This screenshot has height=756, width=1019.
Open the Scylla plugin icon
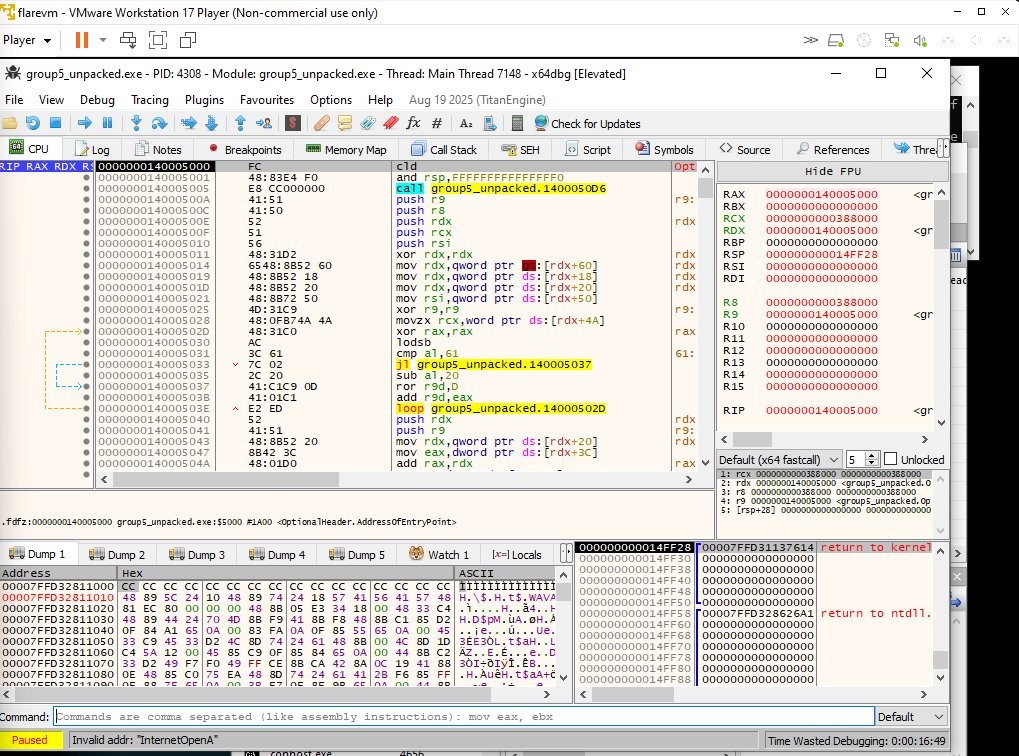[293, 123]
